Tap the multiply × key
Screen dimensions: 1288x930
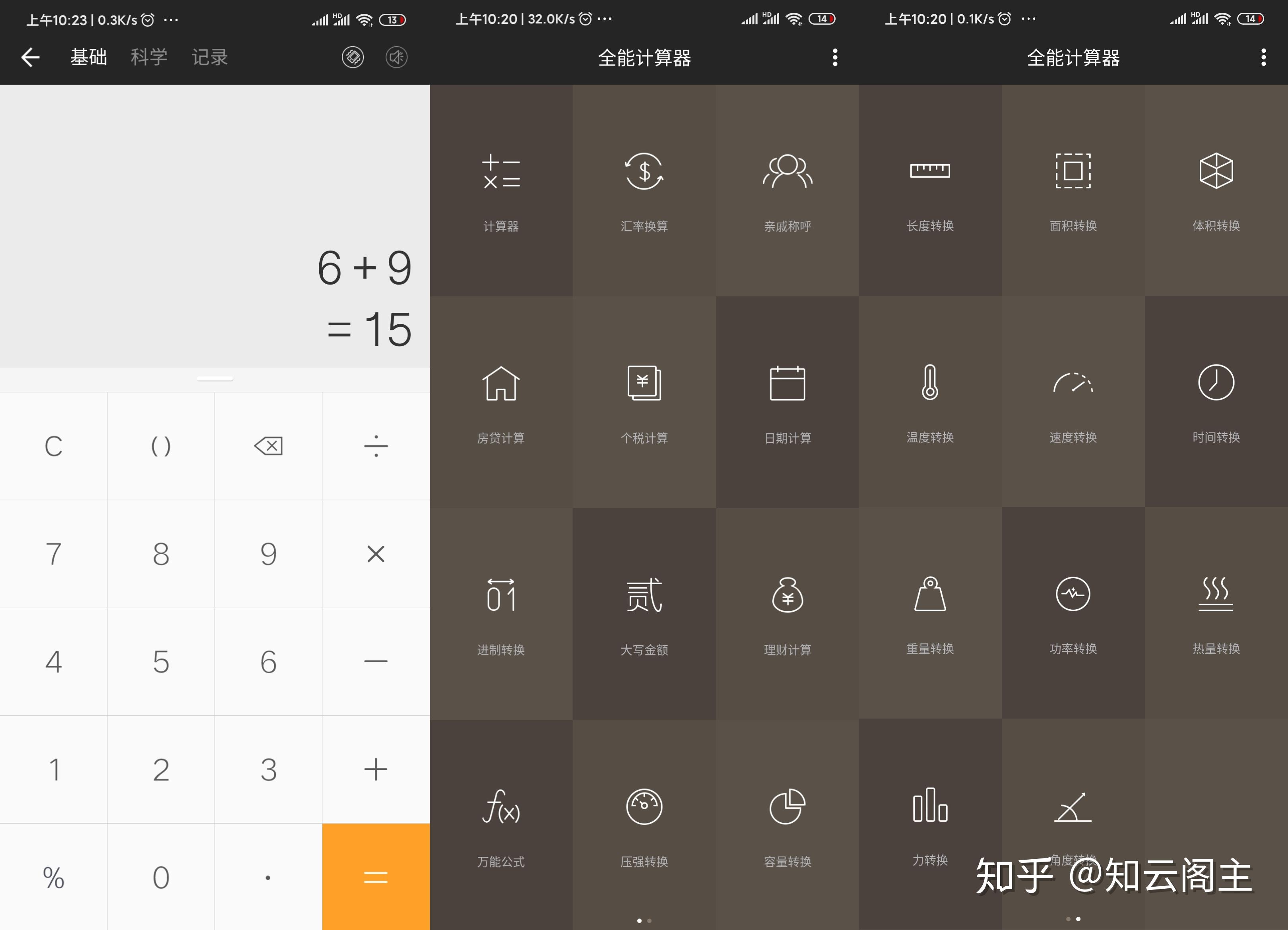click(x=376, y=554)
